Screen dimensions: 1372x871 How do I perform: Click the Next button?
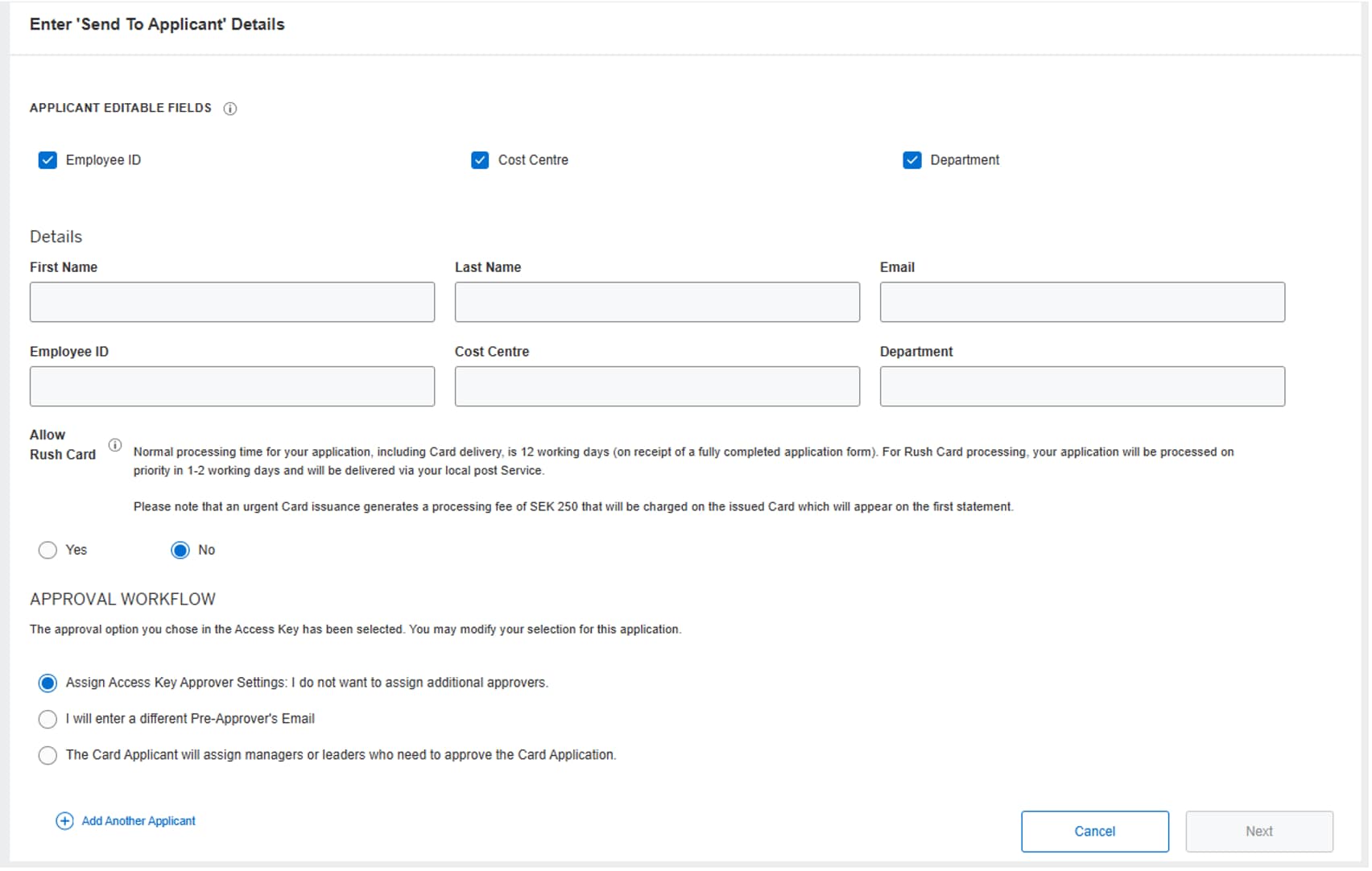point(1258,832)
